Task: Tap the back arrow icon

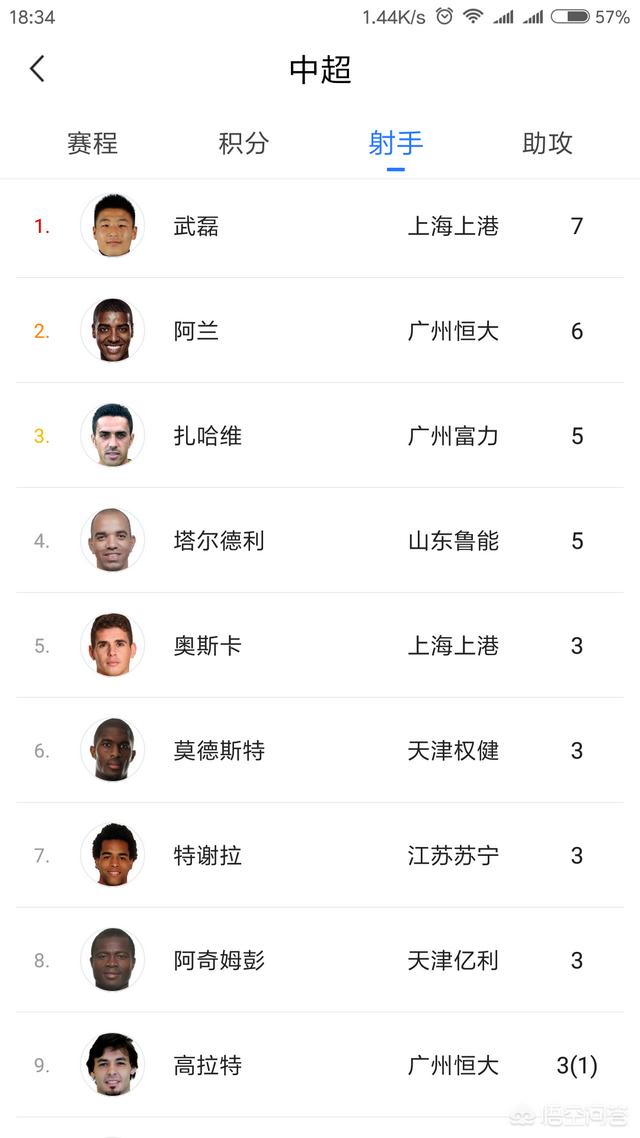Action: [x=38, y=69]
